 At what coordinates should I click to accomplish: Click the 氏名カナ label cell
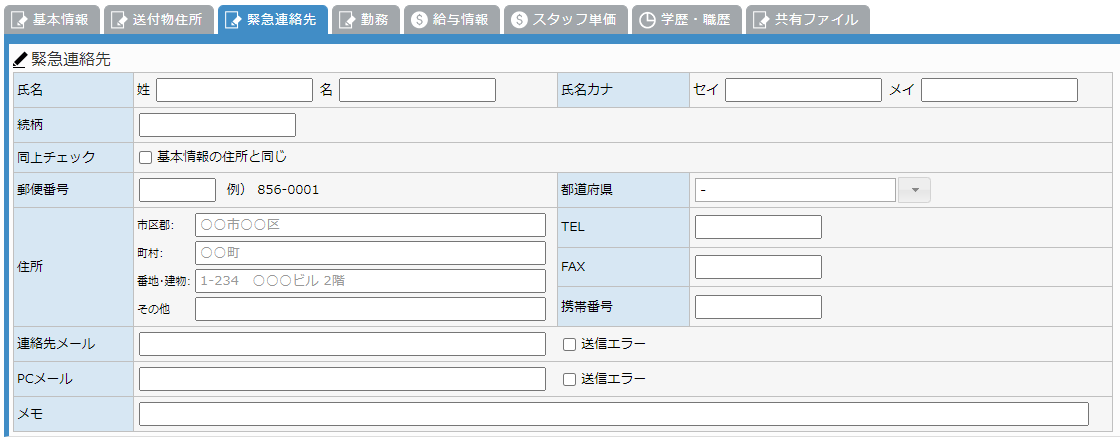coord(623,90)
